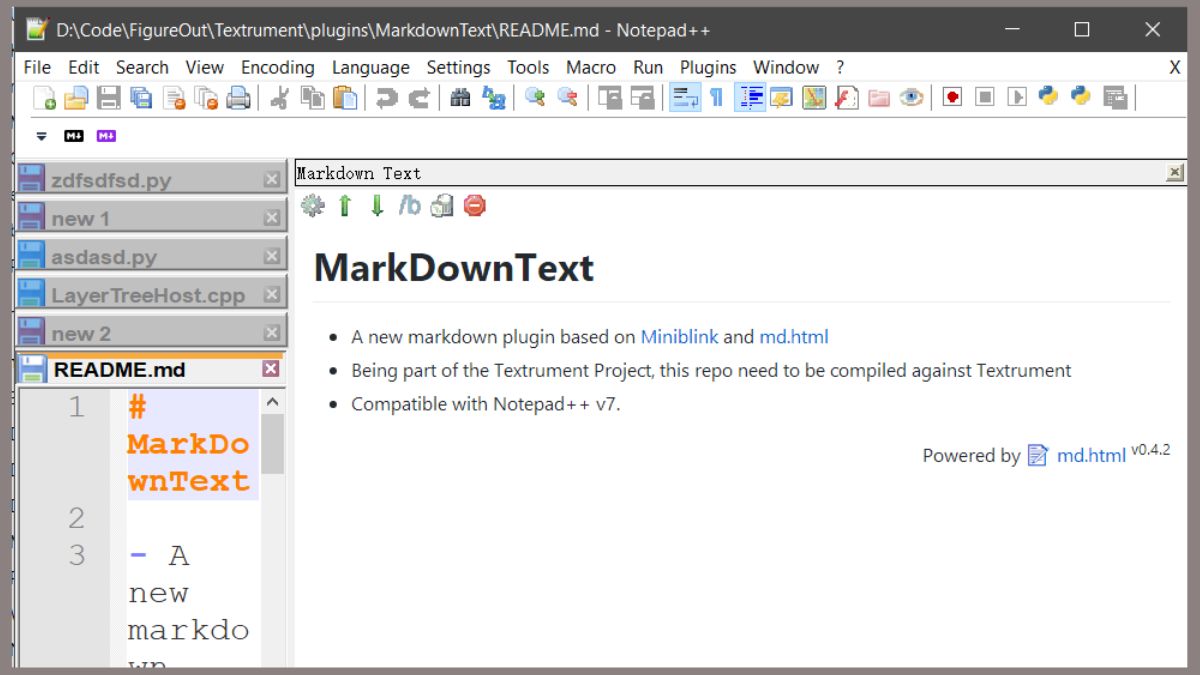Close the README.md tab

pos(271,369)
